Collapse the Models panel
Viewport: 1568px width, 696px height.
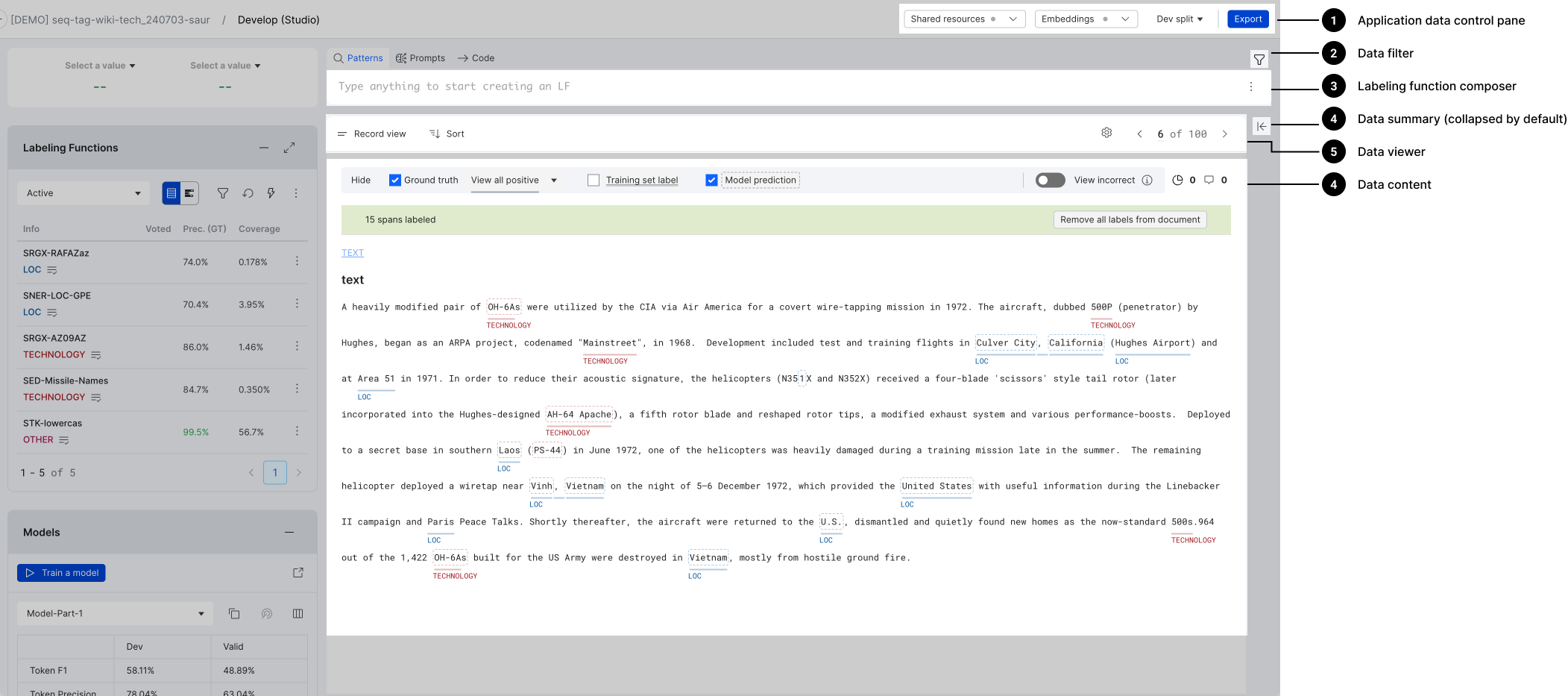point(289,532)
